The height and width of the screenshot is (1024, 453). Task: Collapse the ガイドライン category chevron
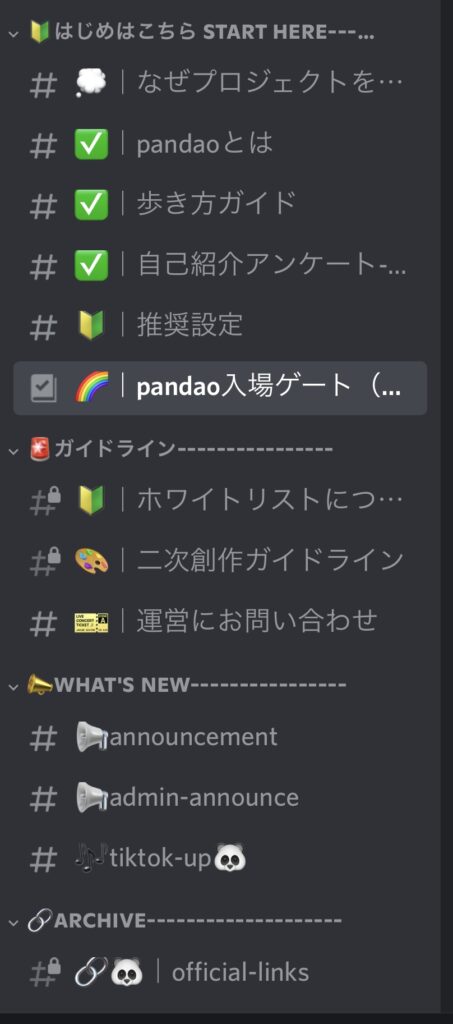(x=14, y=449)
